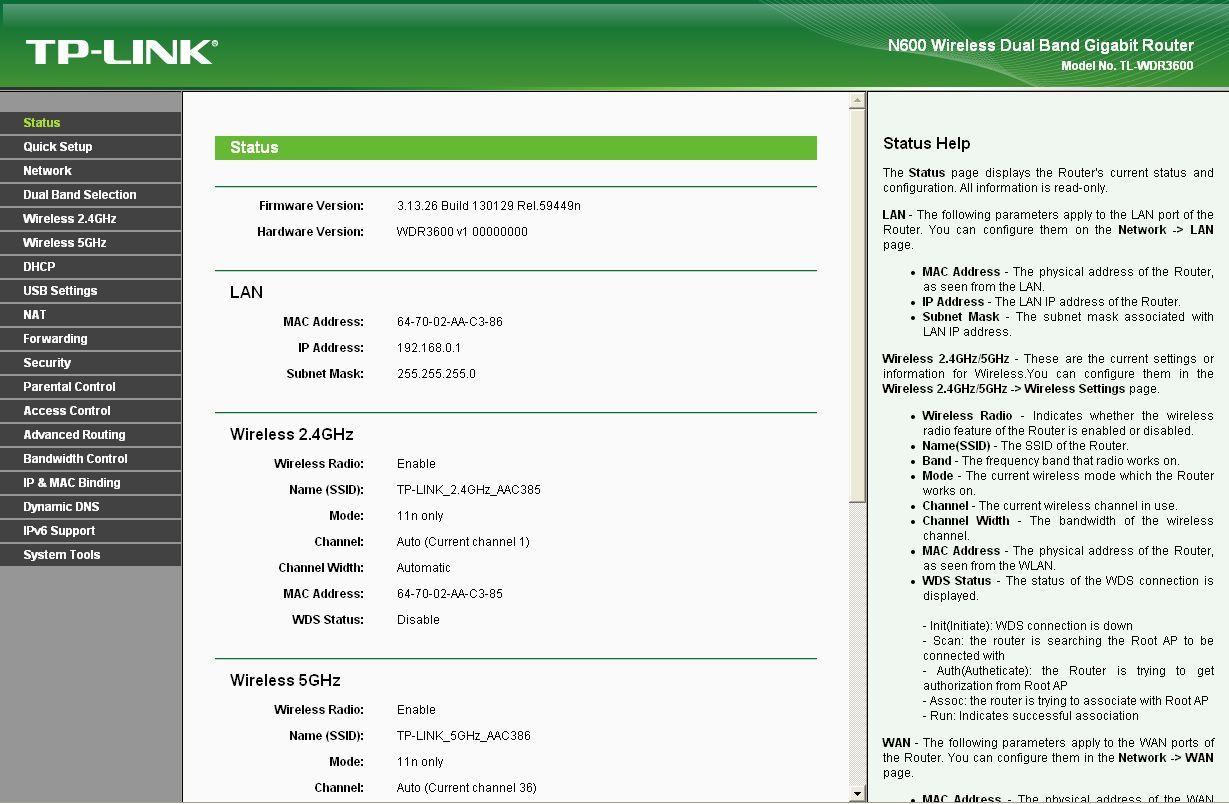
Task: Open the Dynamic DNS page
Action: 61,507
